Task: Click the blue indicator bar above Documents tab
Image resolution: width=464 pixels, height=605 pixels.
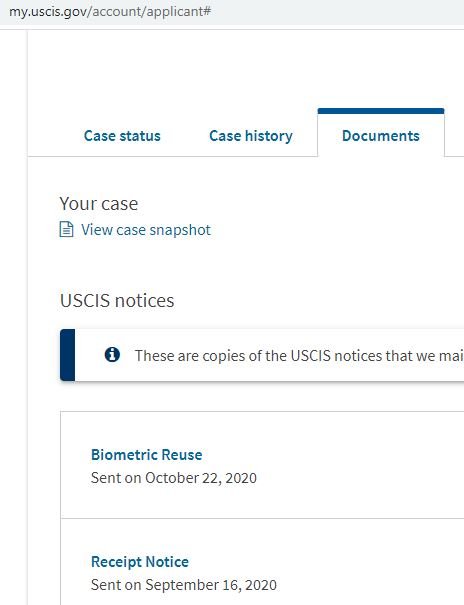Action: (381, 111)
